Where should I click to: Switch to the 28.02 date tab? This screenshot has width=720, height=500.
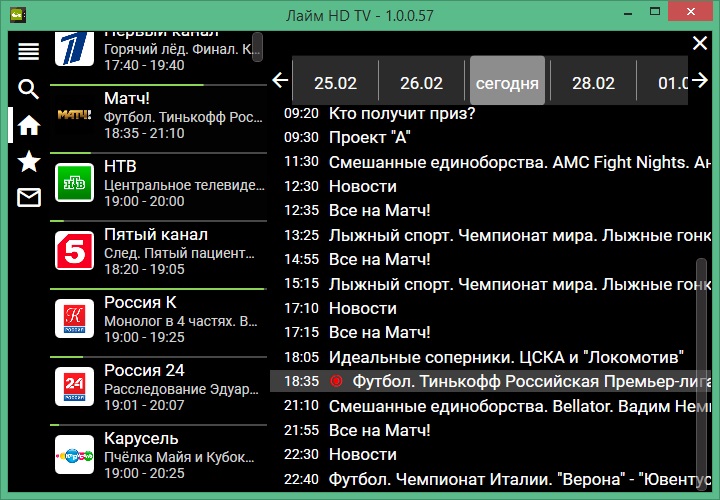pos(593,82)
